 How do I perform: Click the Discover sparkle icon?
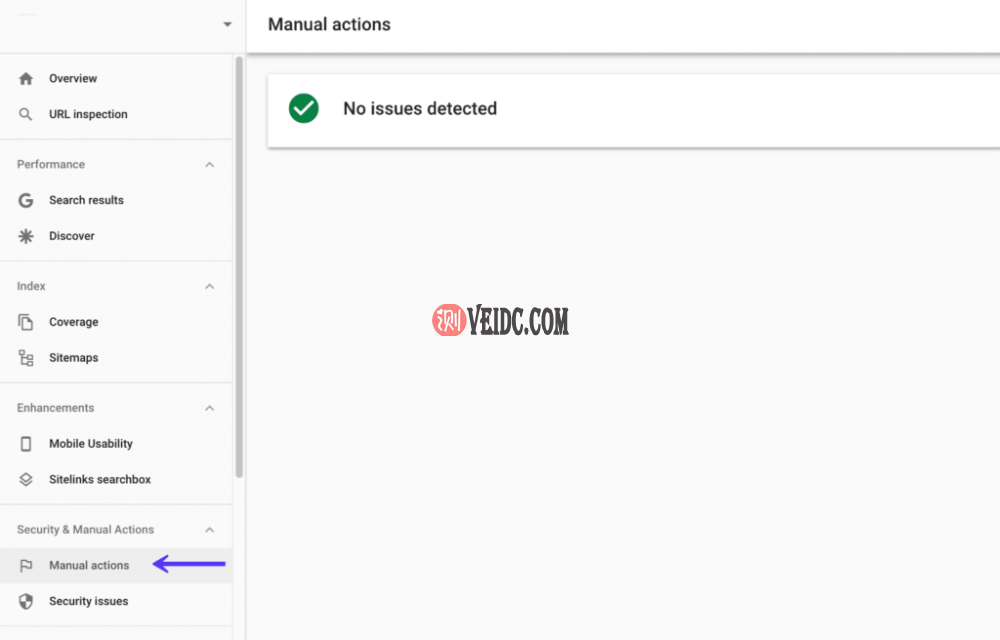[25, 236]
